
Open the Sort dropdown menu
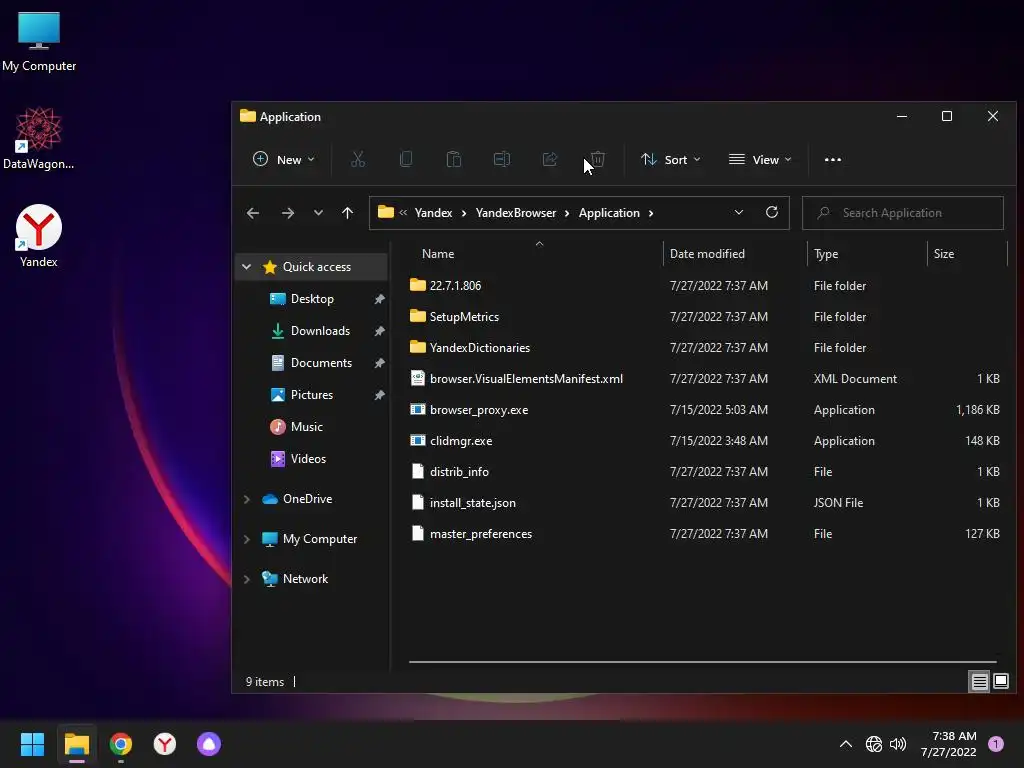[x=671, y=159]
